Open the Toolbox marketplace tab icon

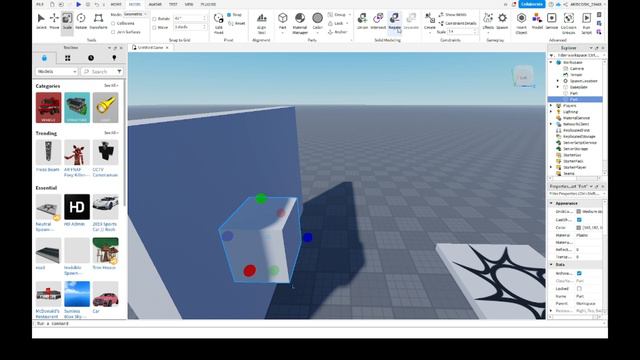click(x=44, y=58)
